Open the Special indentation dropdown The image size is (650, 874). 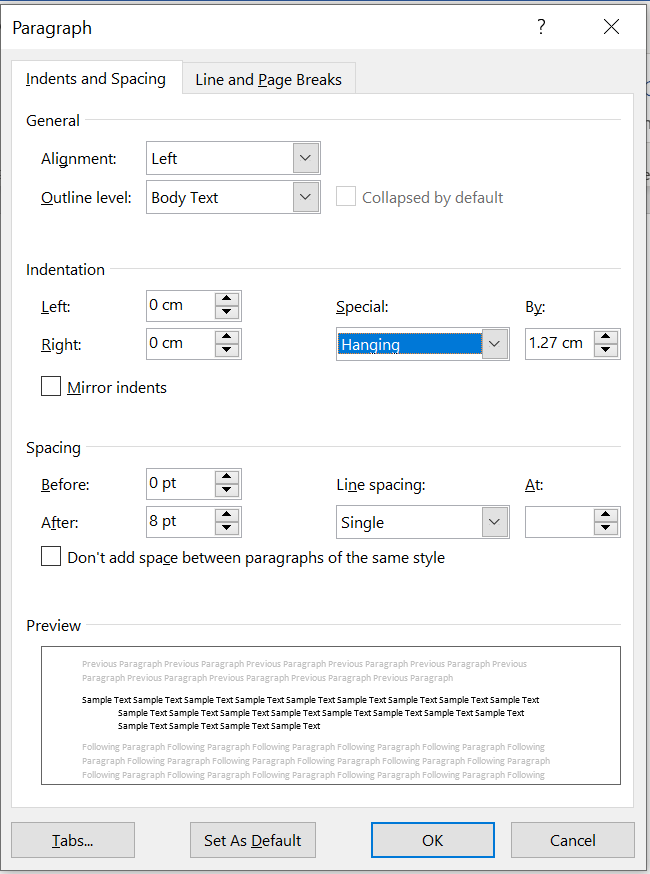(495, 343)
